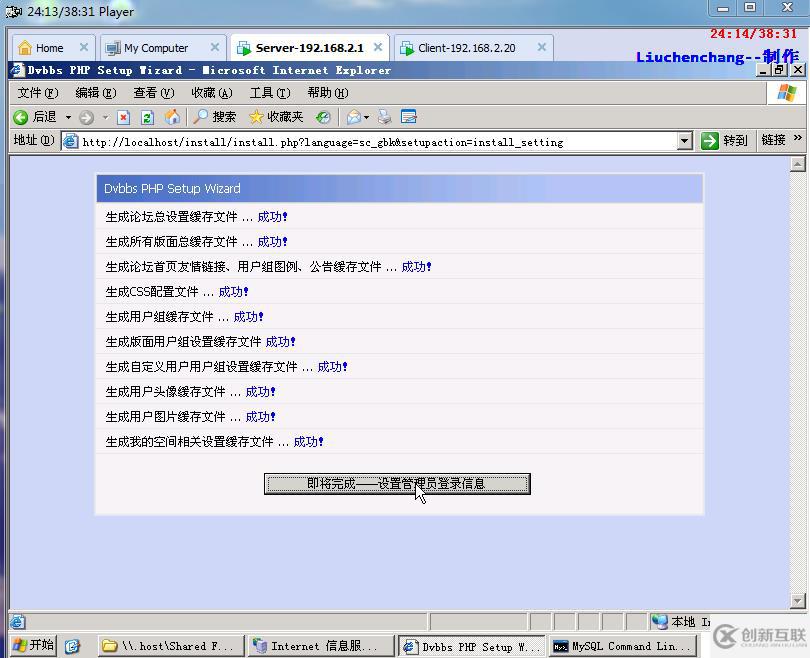Click the IE page icon in status bar
Screen dimensions: 810x658
pyautogui.click(x=17, y=622)
